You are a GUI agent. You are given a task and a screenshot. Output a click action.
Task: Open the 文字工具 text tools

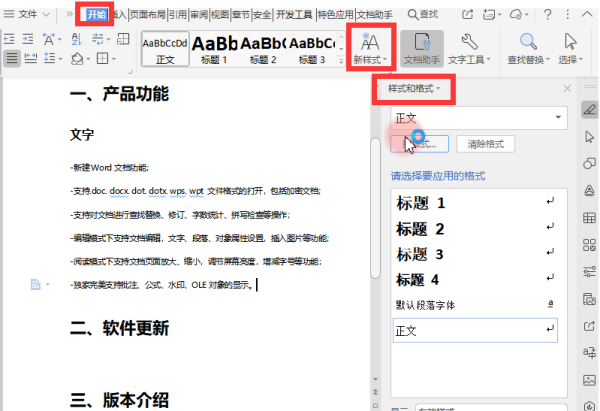pyautogui.click(x=469, y=48)
